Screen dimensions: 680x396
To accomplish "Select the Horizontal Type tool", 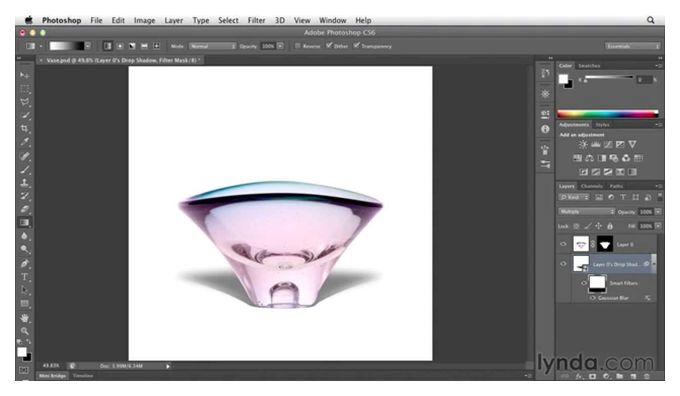I will pos(25,277).
